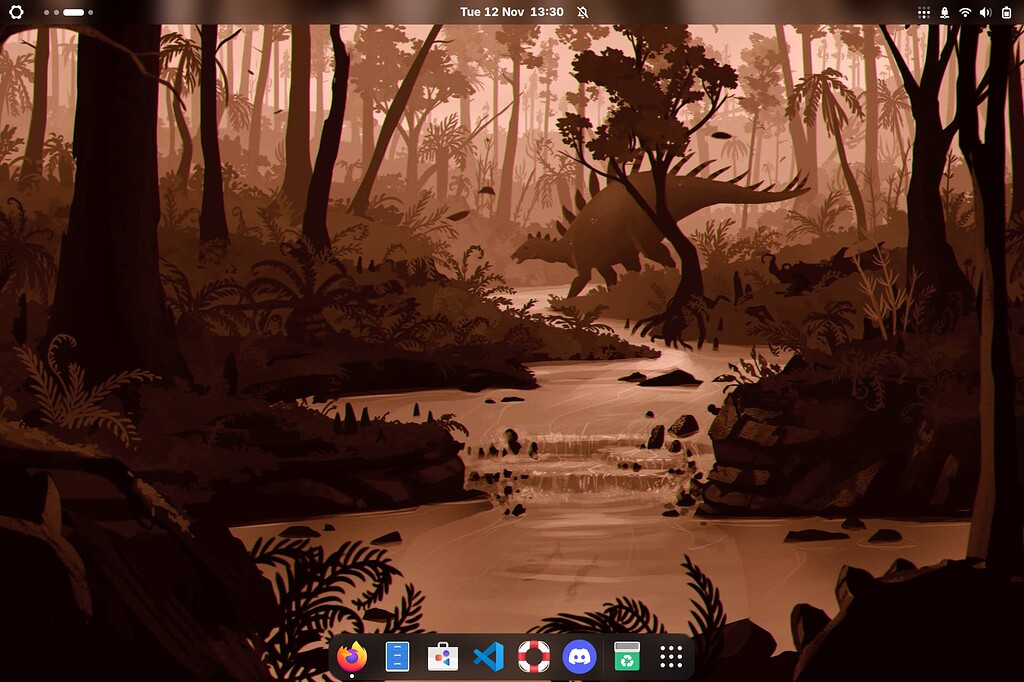Click the logo button in top-left corner
This screenshot has width=1024, height=682.
click(x=18, y=12)
